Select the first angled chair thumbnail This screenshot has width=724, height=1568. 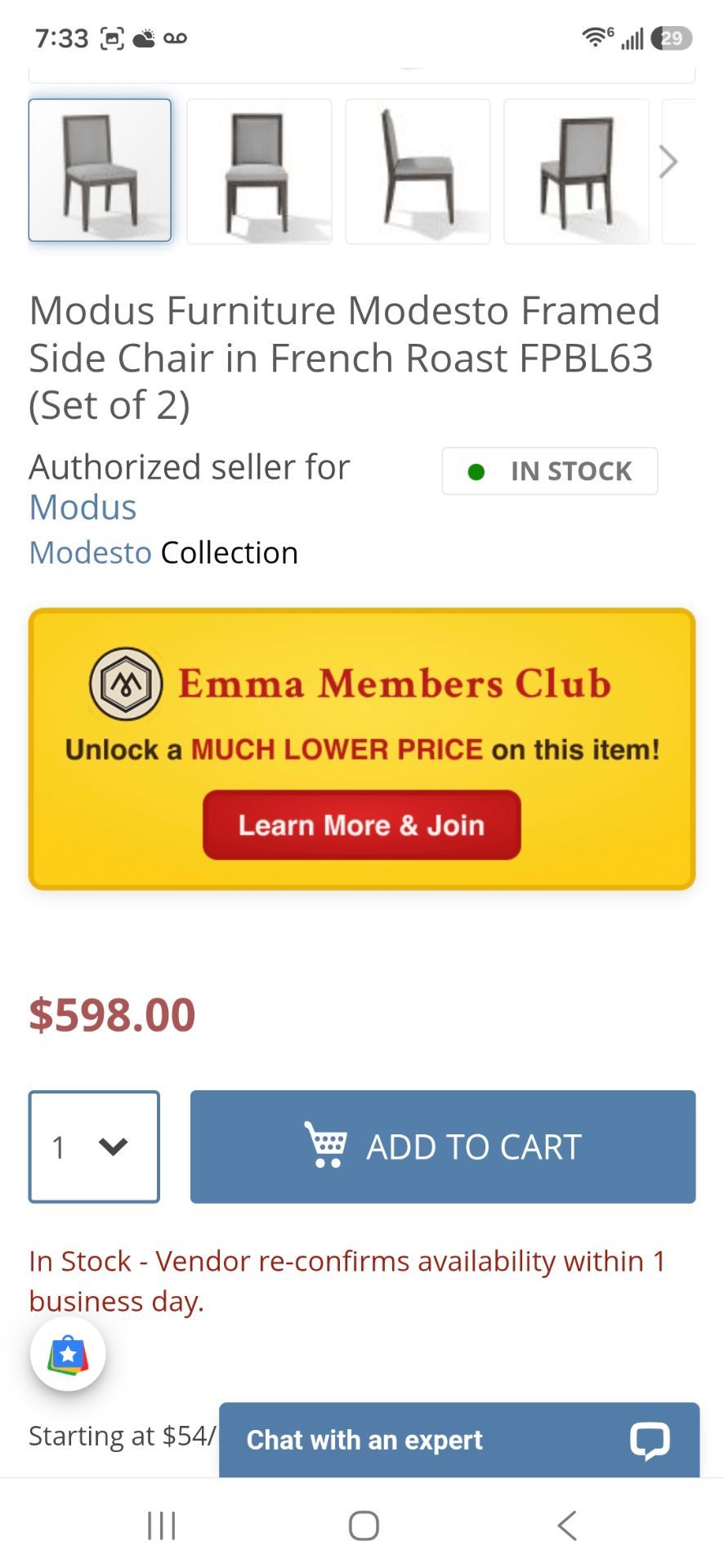pos(100,170)
